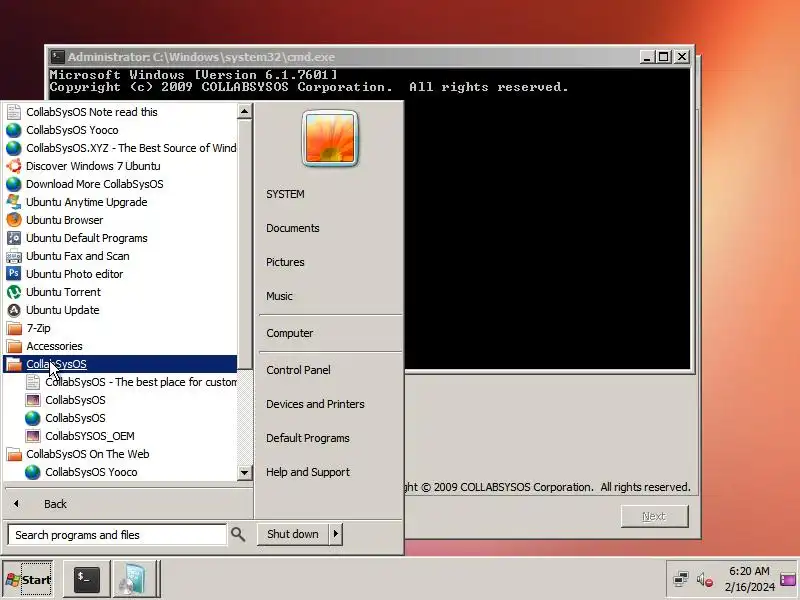
Task: Launch Ubuntu Browser via its Firefox icon
Action: coord(14,220)
